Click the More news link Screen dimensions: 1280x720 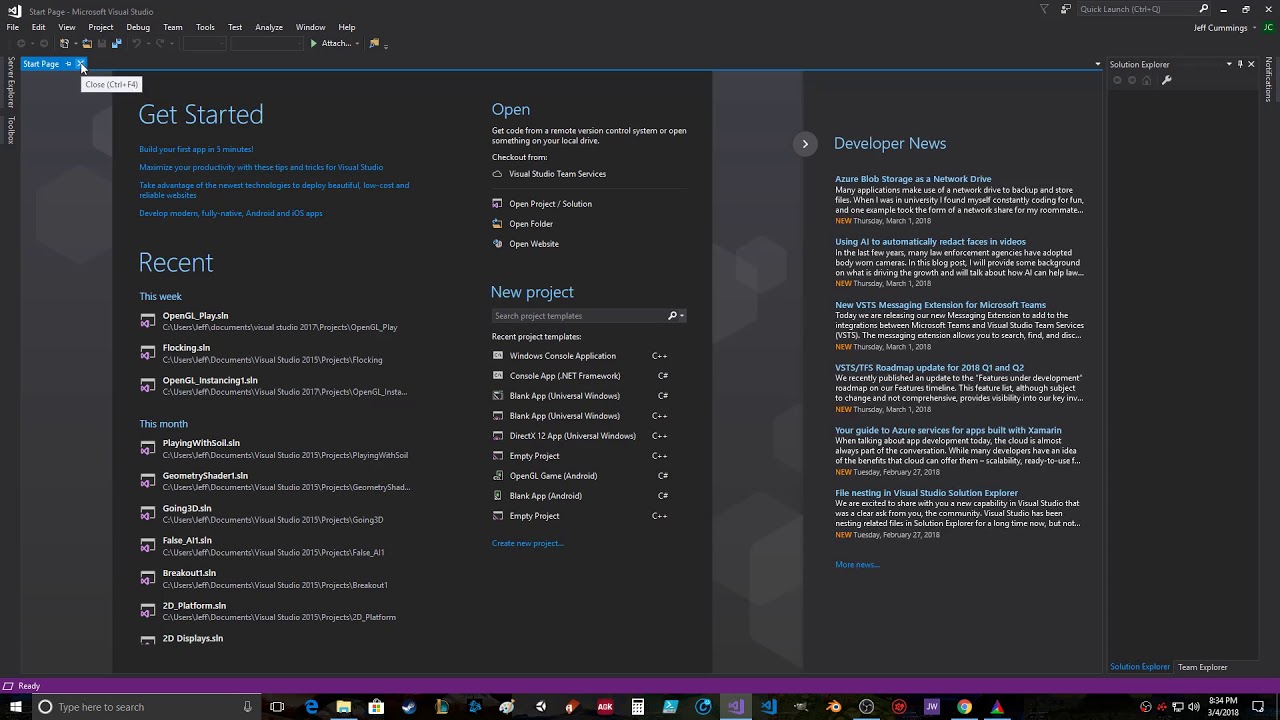coord(857,564)
